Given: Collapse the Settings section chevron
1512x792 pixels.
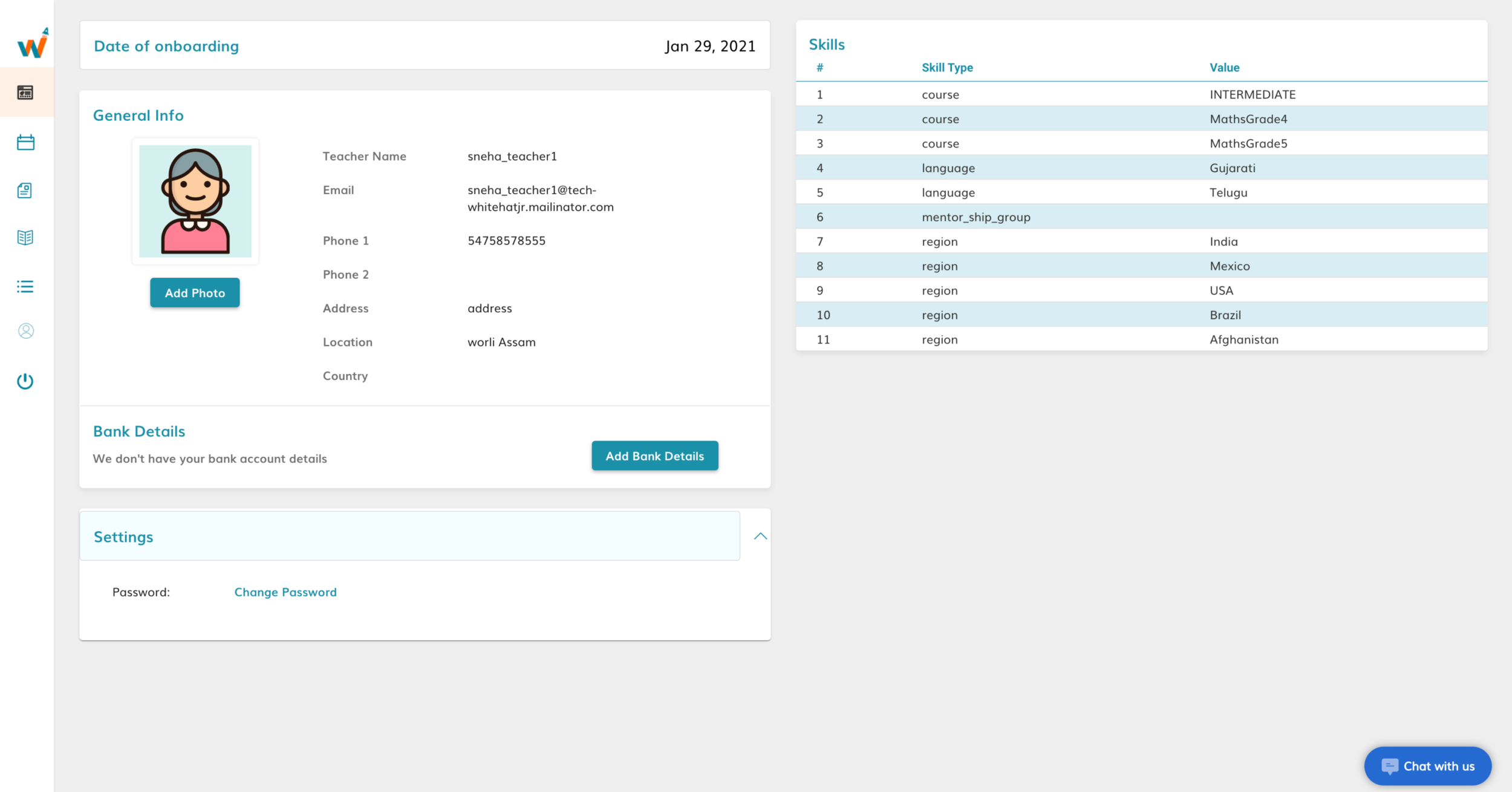Looking at the screenshot, I should 760,536.
